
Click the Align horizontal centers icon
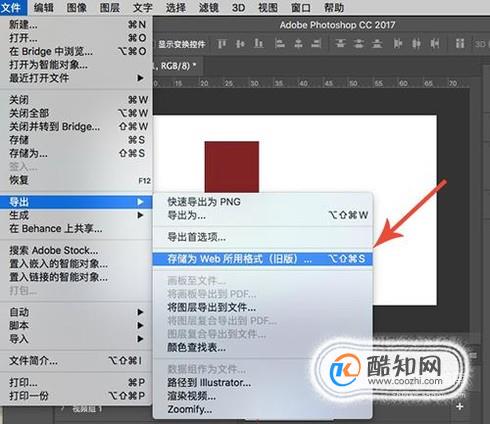[298, 44]
